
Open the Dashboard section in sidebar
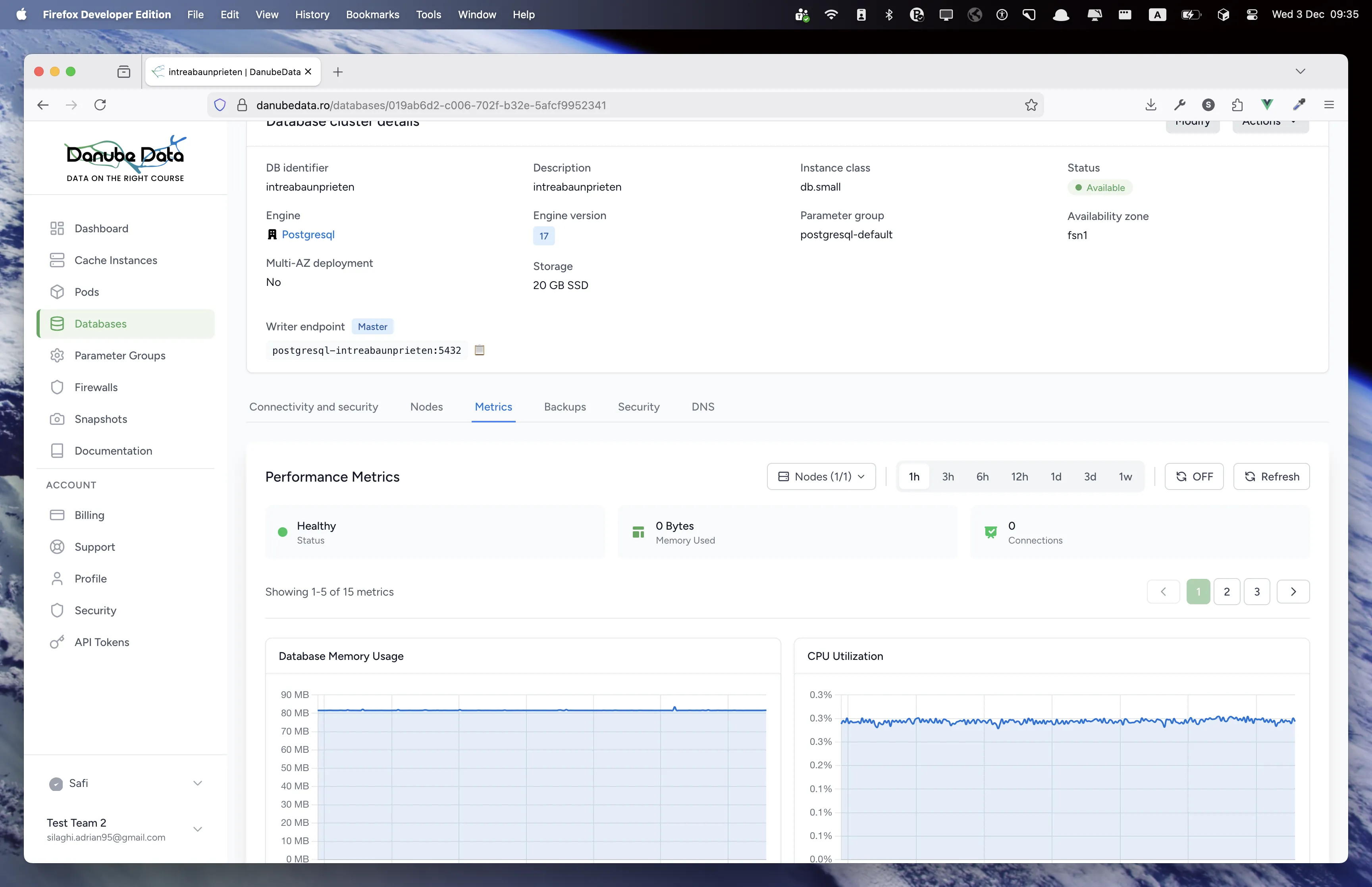pos(101,228)
